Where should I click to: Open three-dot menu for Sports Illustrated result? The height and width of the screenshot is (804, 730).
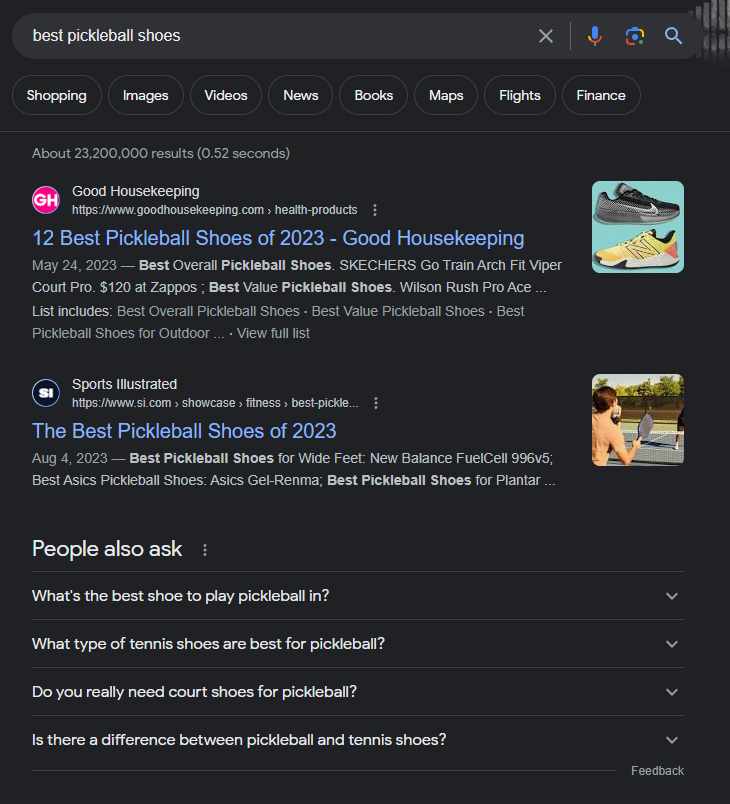click(376, 403)
